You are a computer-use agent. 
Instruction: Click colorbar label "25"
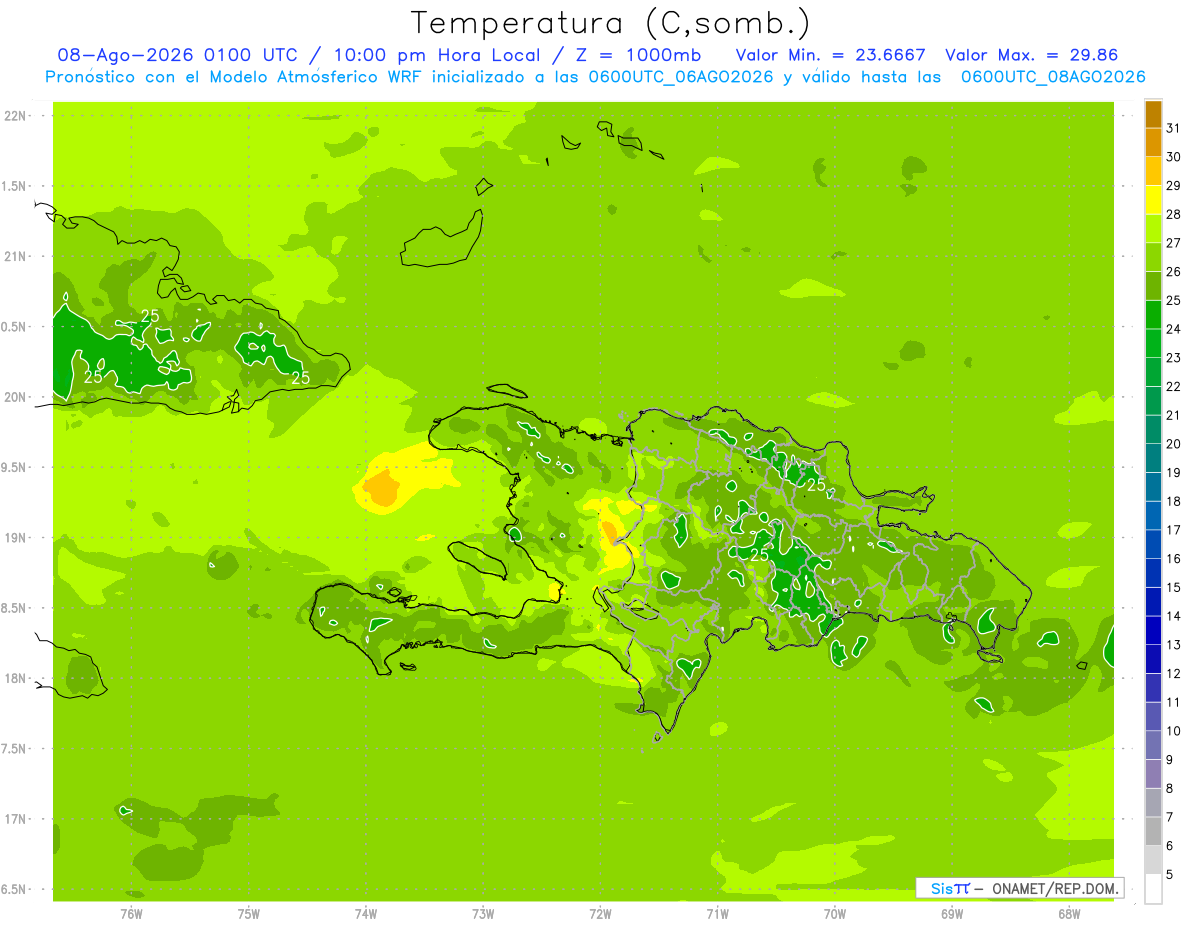click(x=1173, y=300)
